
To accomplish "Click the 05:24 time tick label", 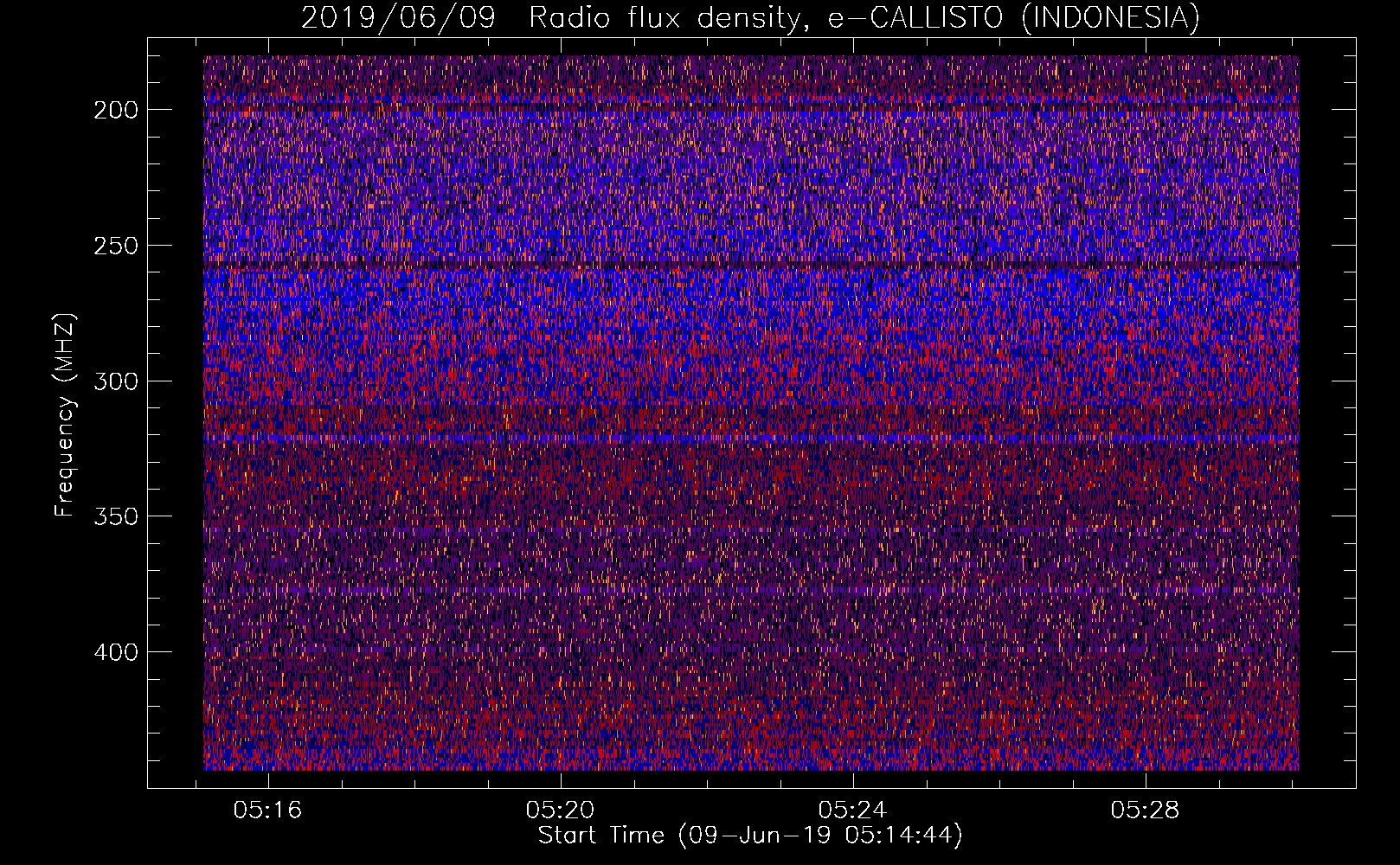I will (852, 811).
